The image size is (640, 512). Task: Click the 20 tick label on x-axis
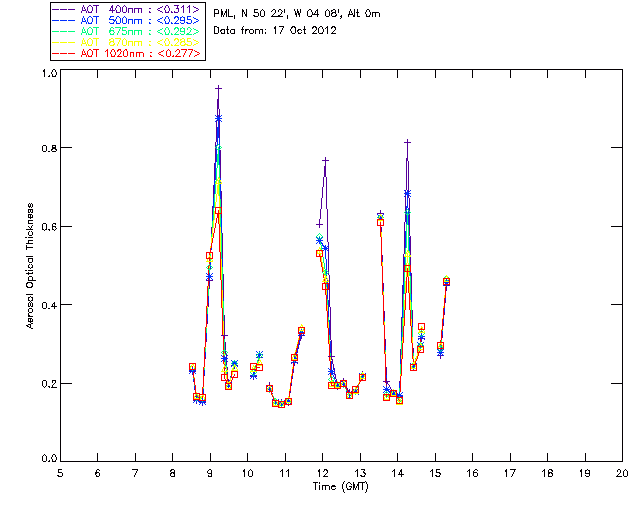622,473
